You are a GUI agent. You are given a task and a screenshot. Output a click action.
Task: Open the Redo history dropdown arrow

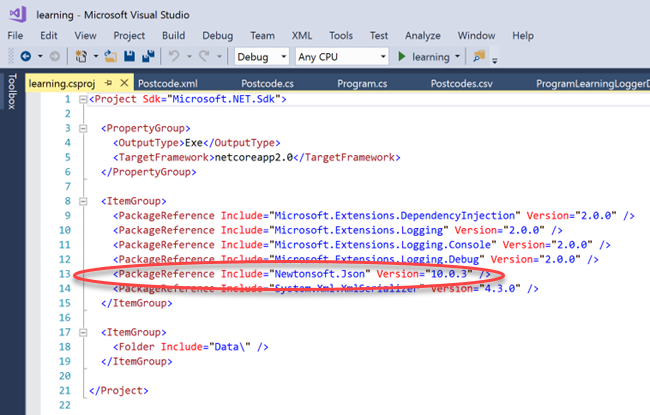219,56
